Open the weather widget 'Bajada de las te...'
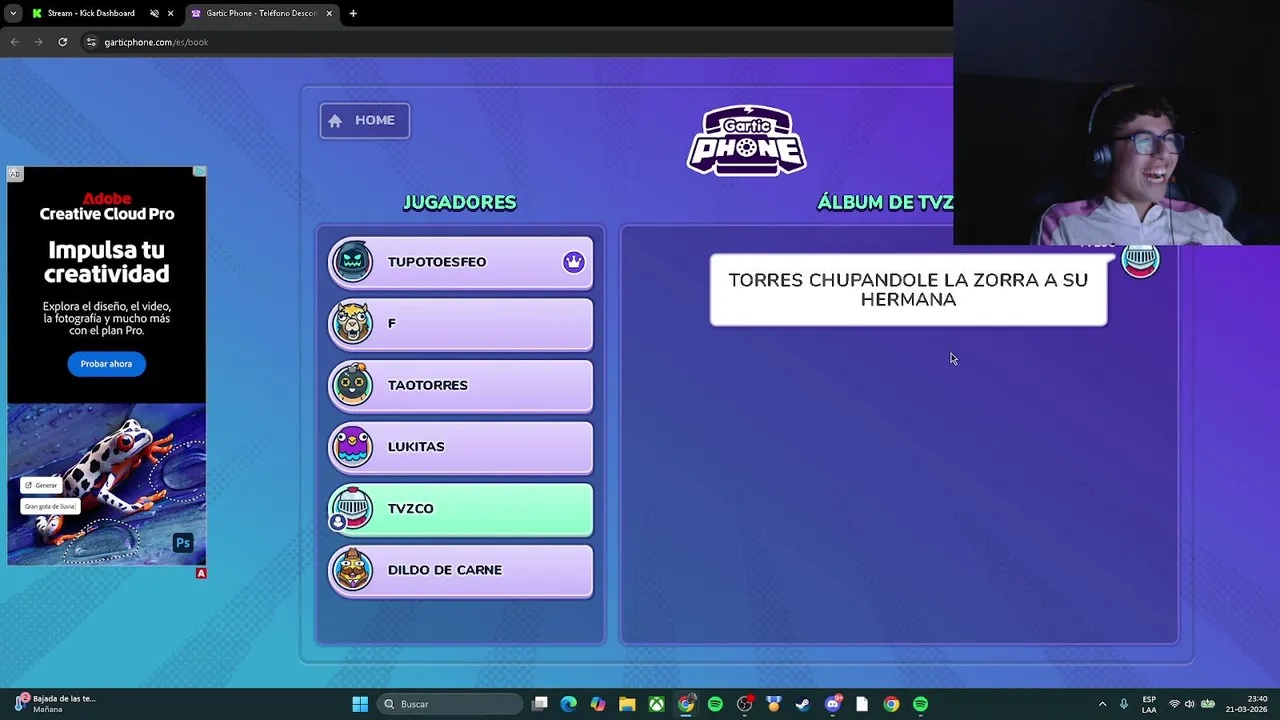Image resolution: width=1280 pixels, height=720 pixels. [x=56, y=704]
